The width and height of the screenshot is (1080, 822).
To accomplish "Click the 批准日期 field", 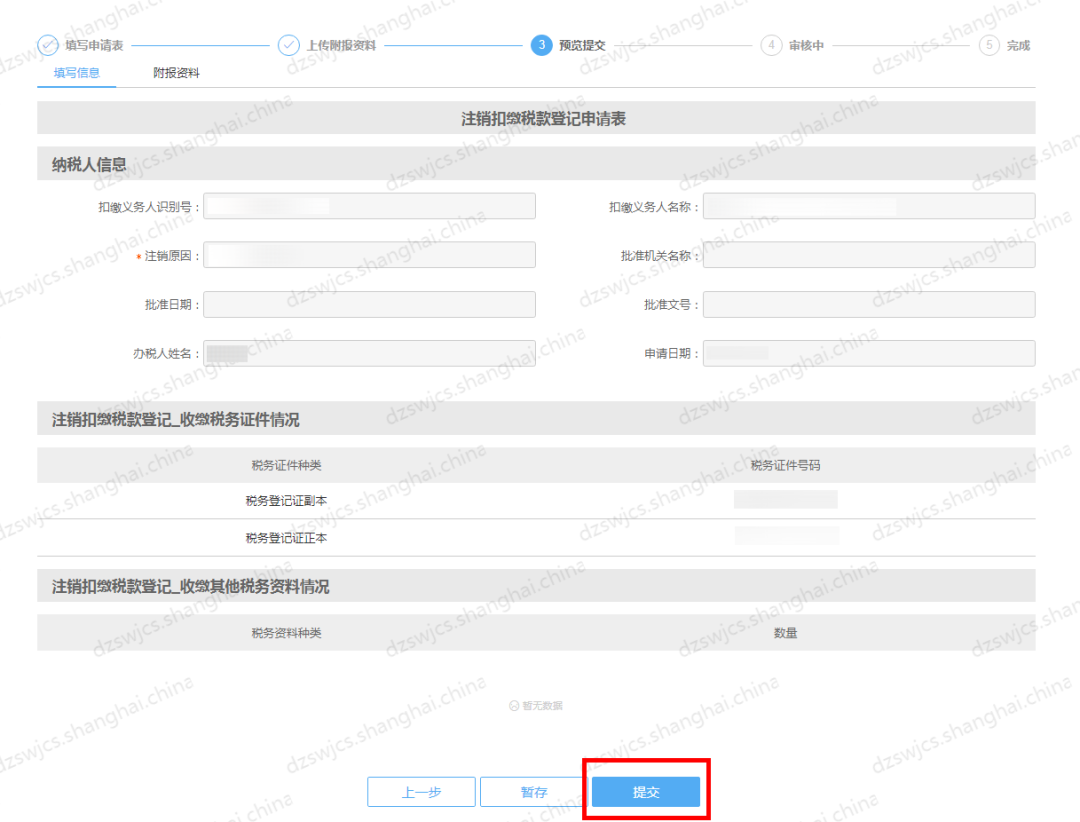I will point(369,305).
